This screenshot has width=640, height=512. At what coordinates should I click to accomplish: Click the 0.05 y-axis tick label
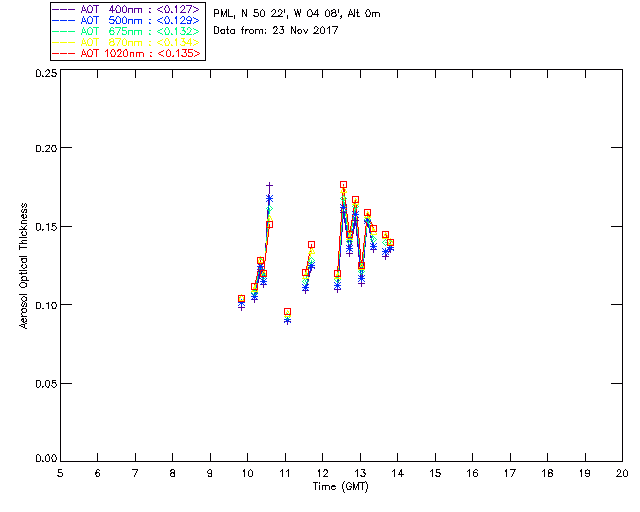(46, 384)
